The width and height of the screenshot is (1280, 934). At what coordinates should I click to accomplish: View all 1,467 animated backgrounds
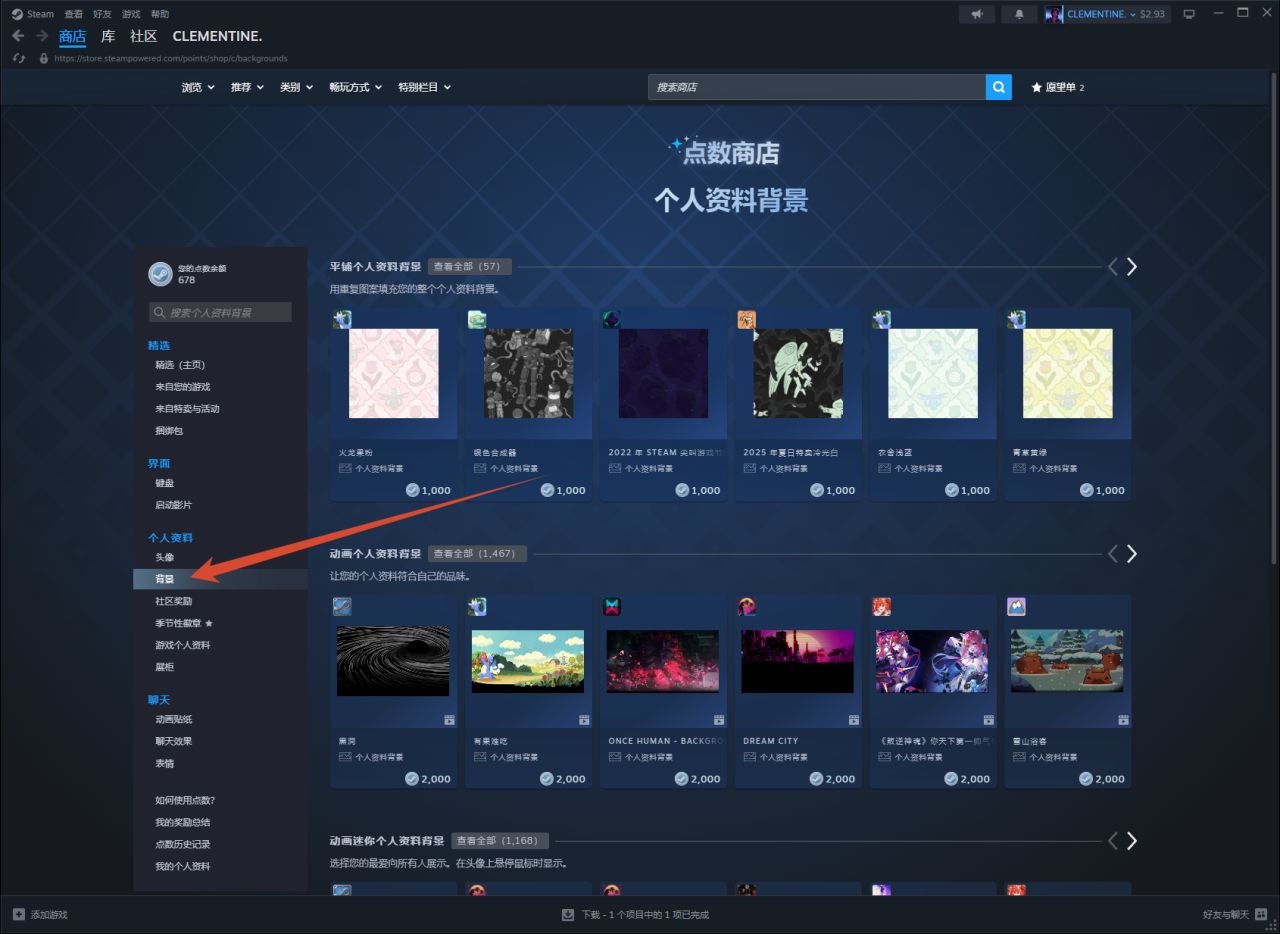(x=476, y=553)
